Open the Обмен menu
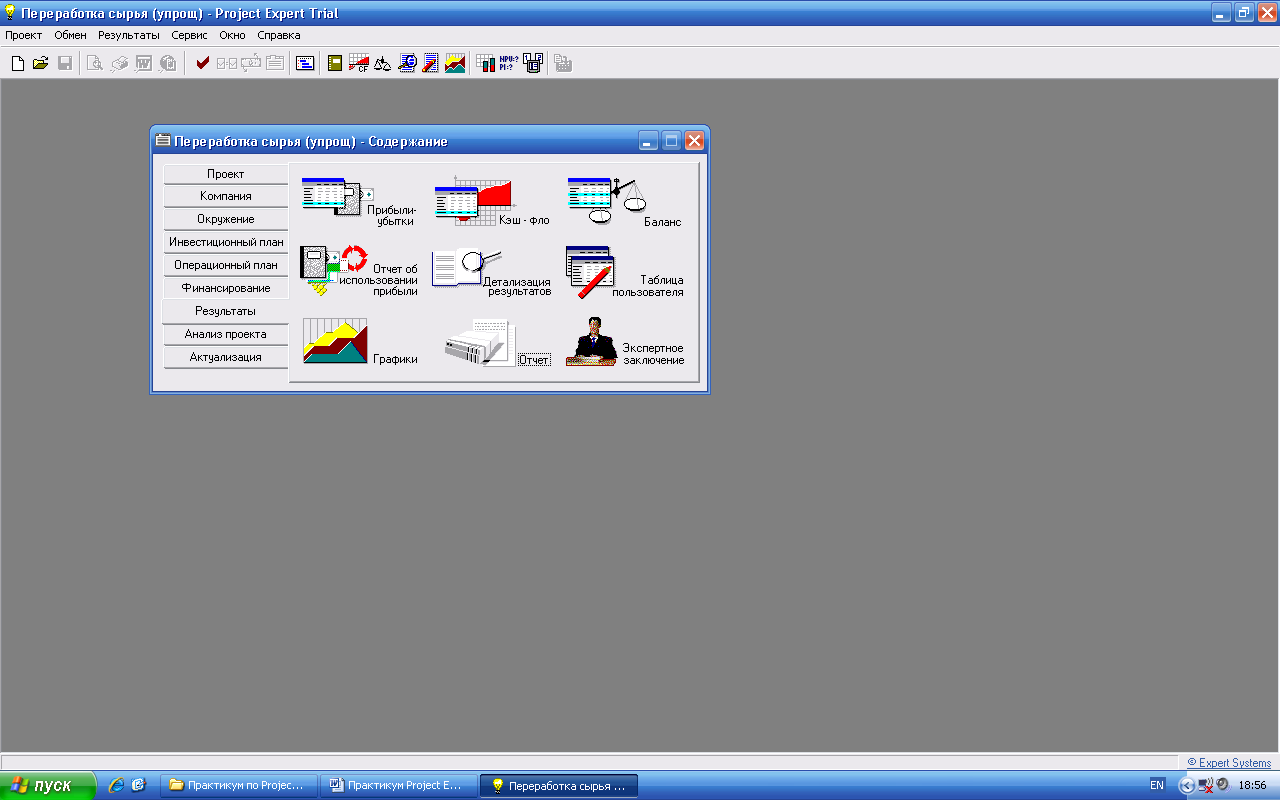Viewport: 1280px width, 800px height. (70, 35)
